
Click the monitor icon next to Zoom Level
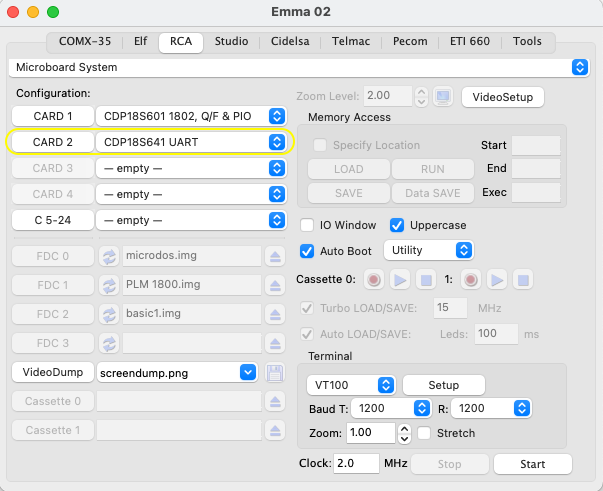tap(443, 96)
